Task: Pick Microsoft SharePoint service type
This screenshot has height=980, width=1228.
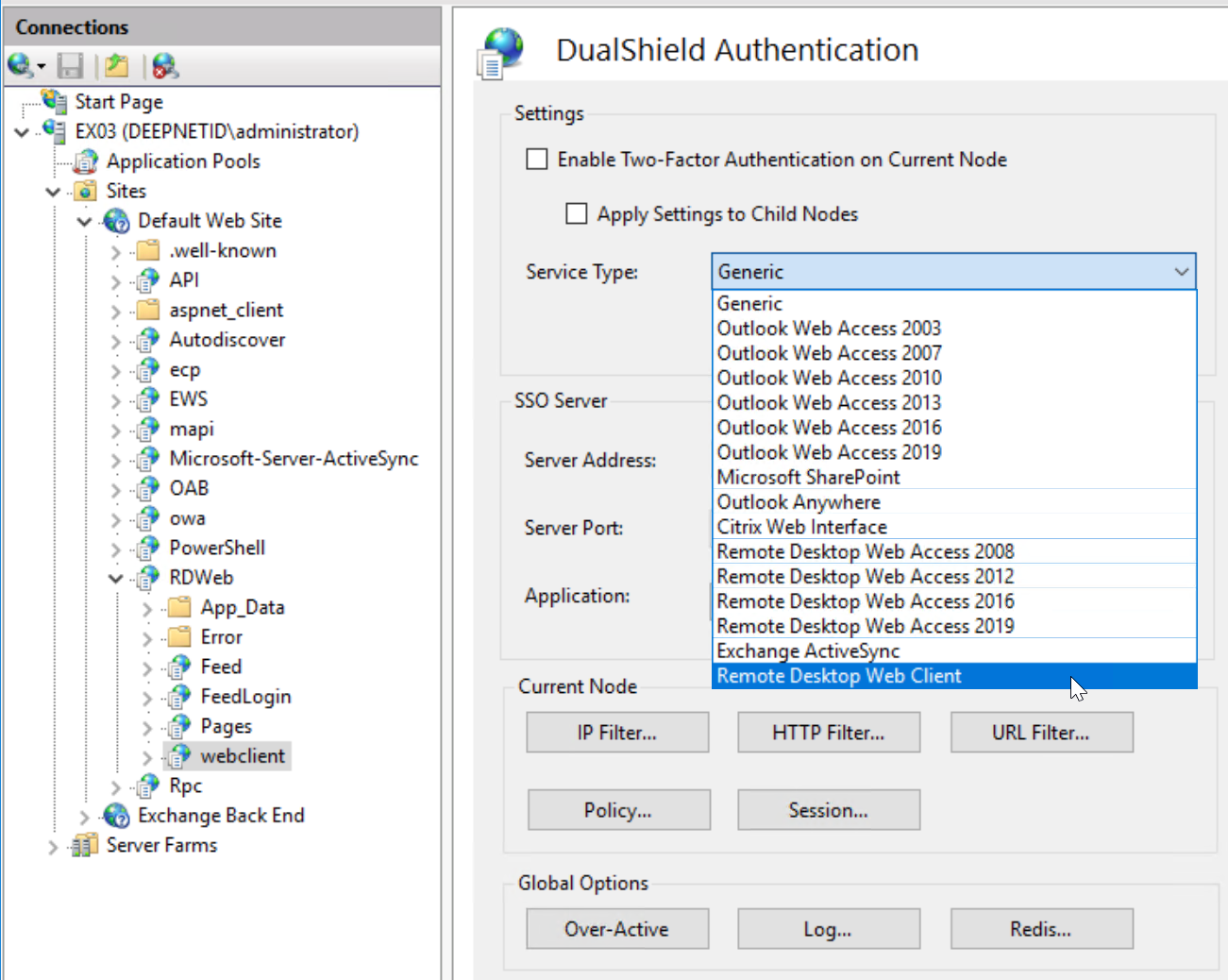Action: click(x=808, y=478)
